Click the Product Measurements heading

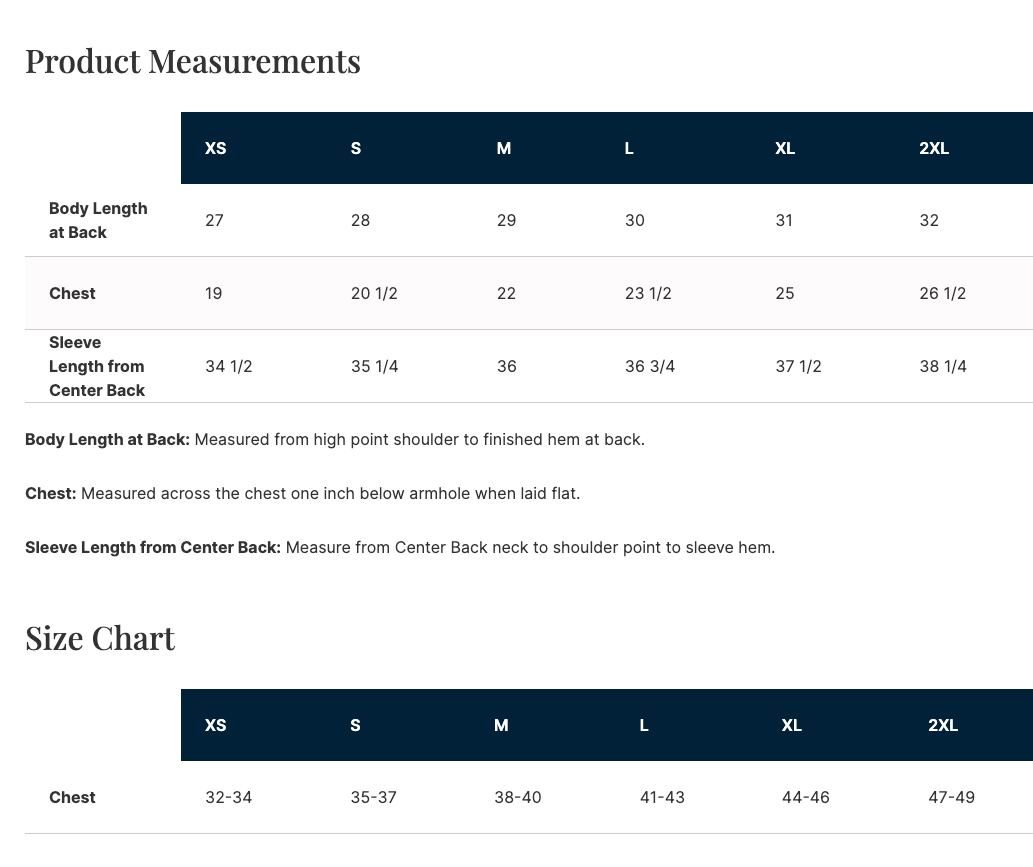click(193, 61)
